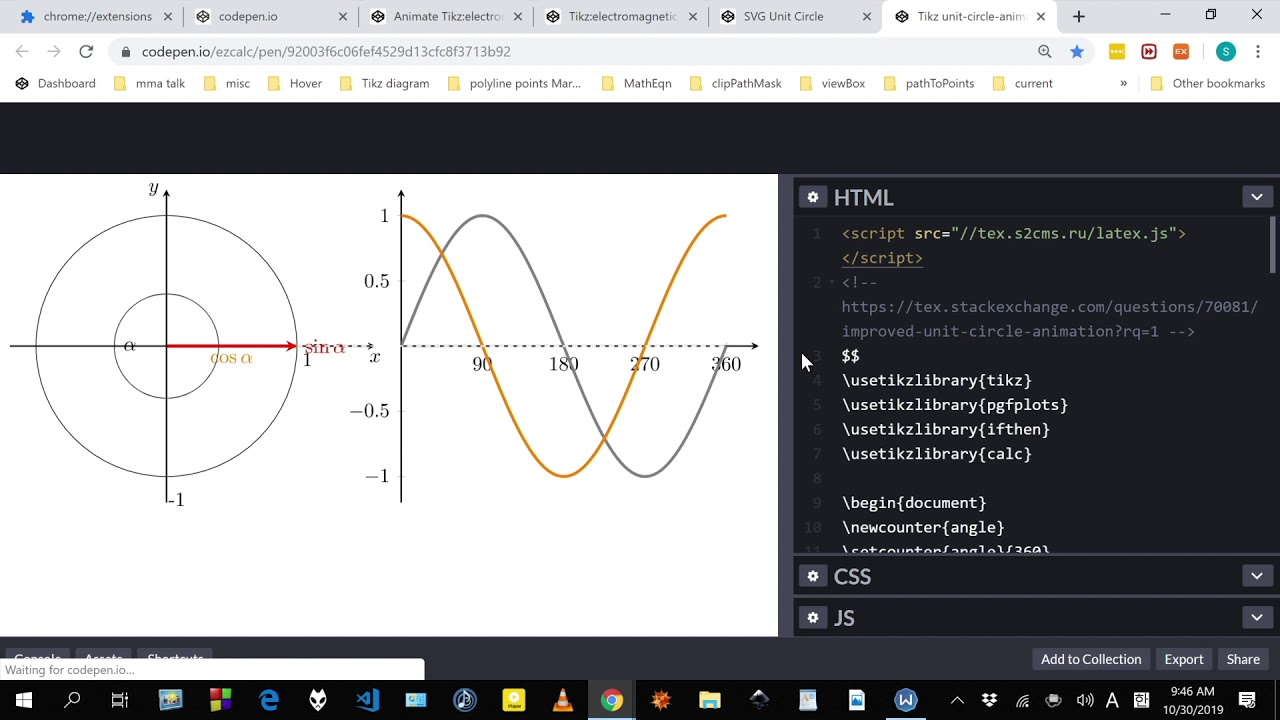Open the red fast-forward extension icon
The width and height of the screenshot is (1280, 720).
pyautogui.click(x=1149, y=51)
